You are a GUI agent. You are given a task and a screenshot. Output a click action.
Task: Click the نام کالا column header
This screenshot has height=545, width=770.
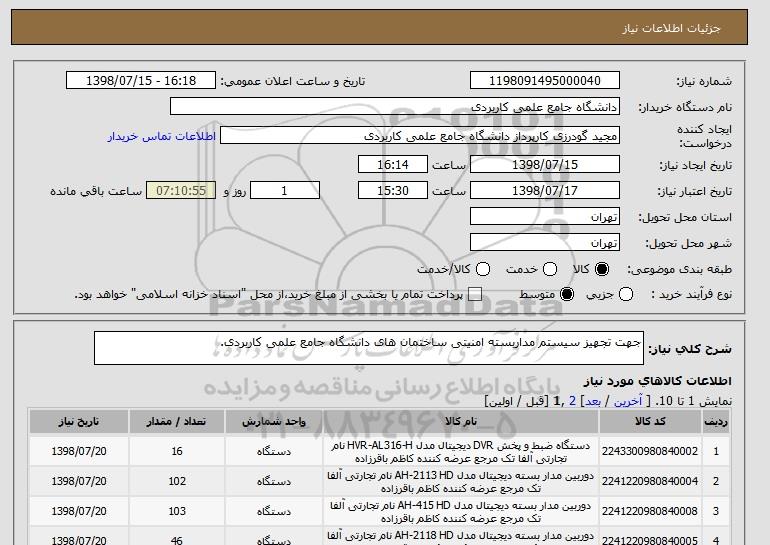pyautogui.click(x=461, y=422)
